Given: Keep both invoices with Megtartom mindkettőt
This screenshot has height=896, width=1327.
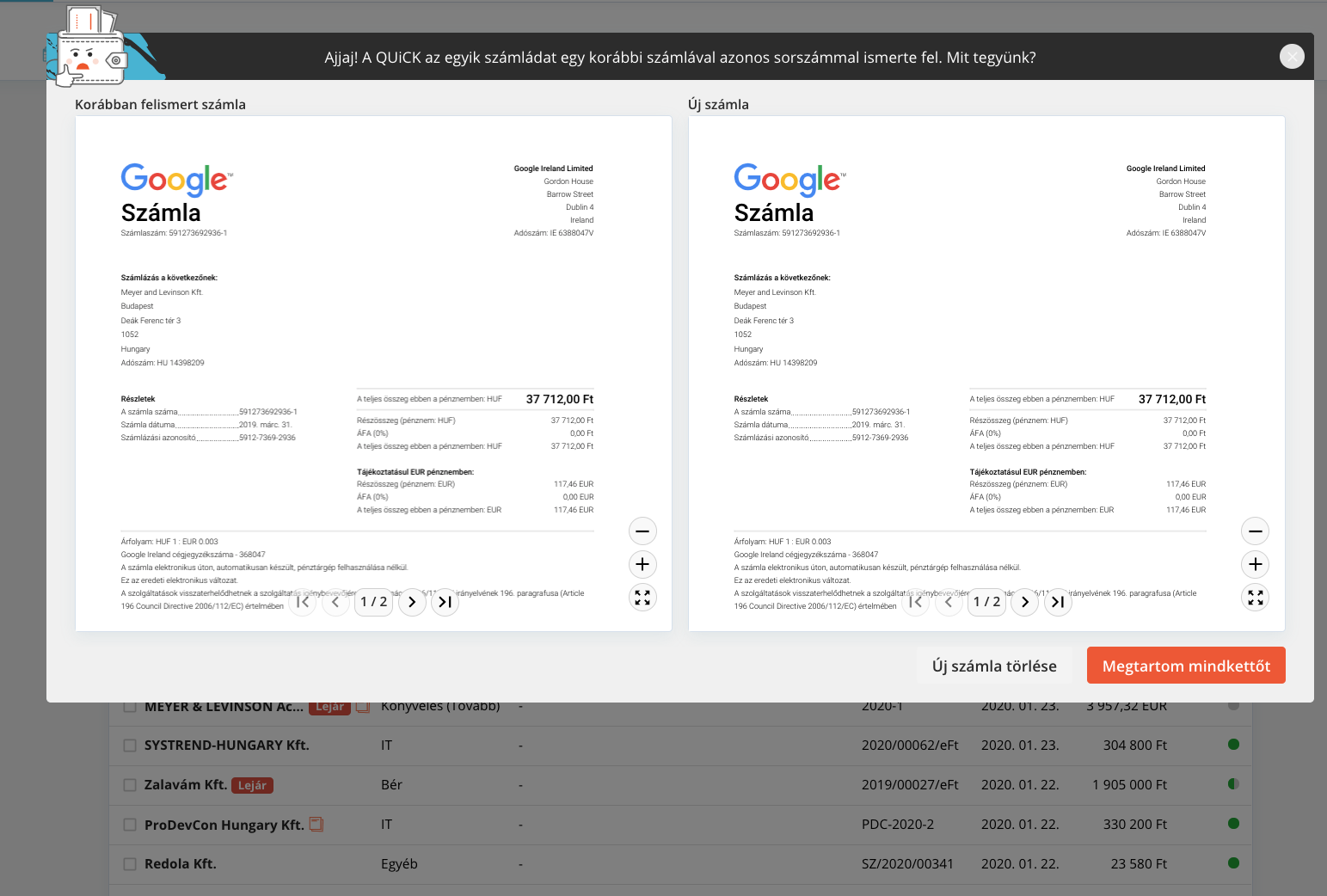Looking at the screenshot, I should pos(1186,666).
